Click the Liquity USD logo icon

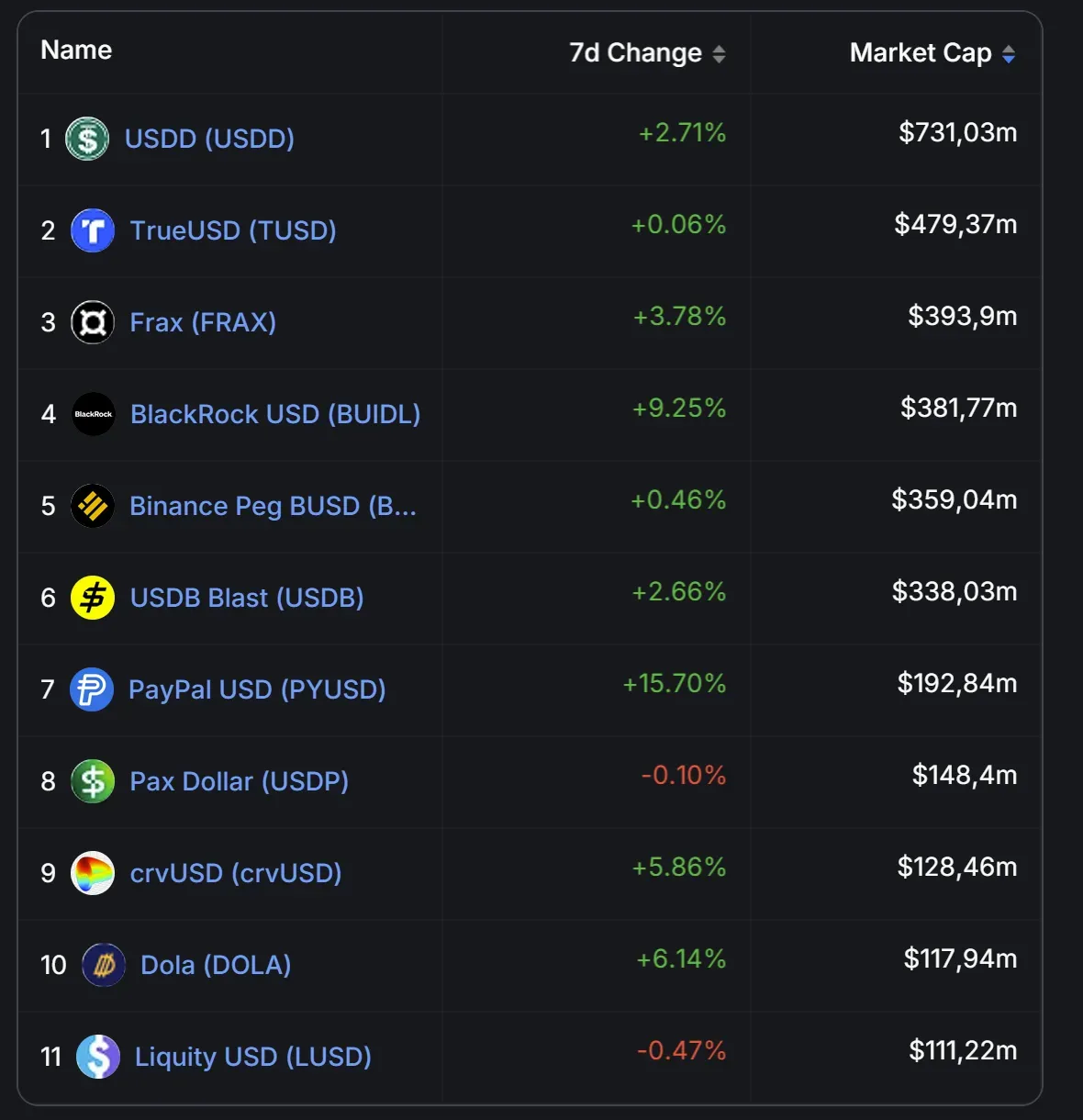pos(98,1057)
